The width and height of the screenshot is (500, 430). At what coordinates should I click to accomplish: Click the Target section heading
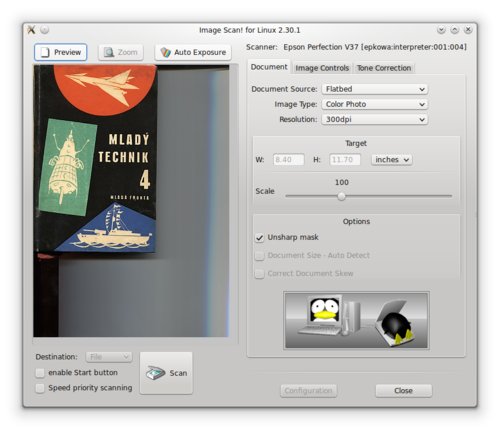pos(356,143)
